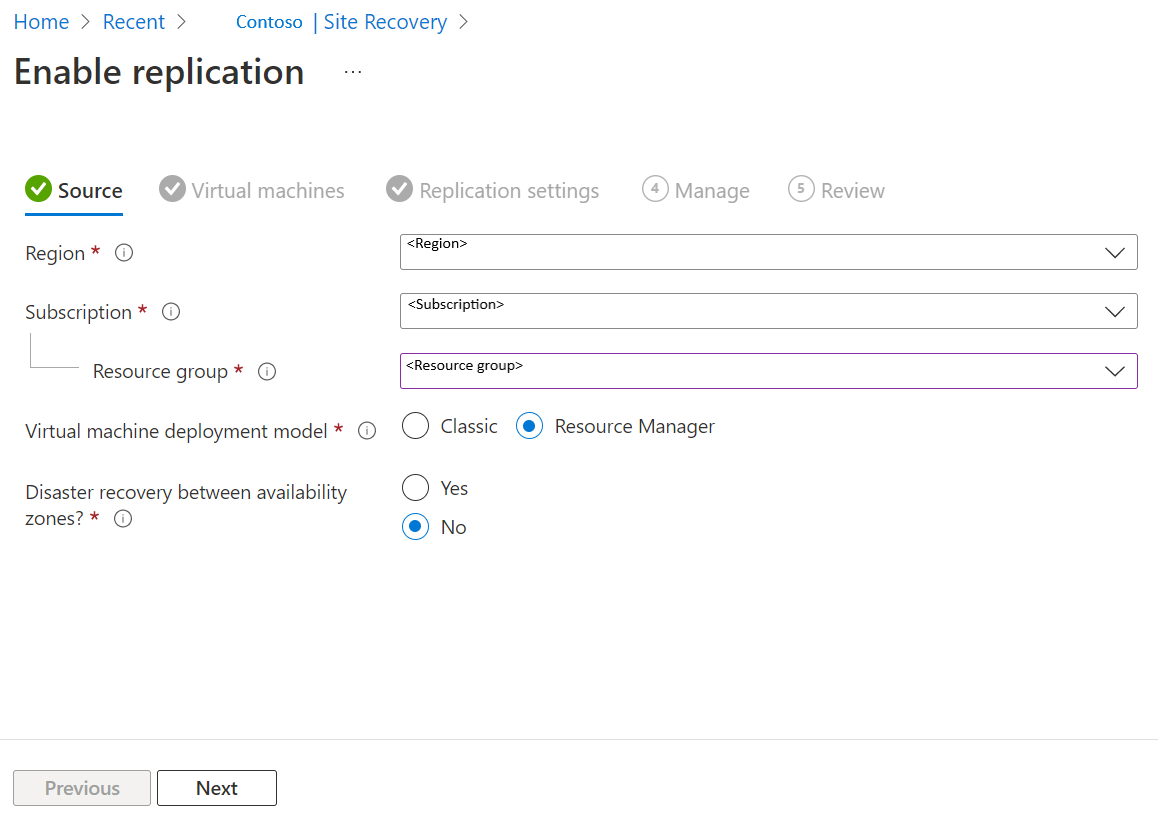The image size is (1158, 817).
Task: Select the Classic deployment model radio button
Action: click(415, 425)
